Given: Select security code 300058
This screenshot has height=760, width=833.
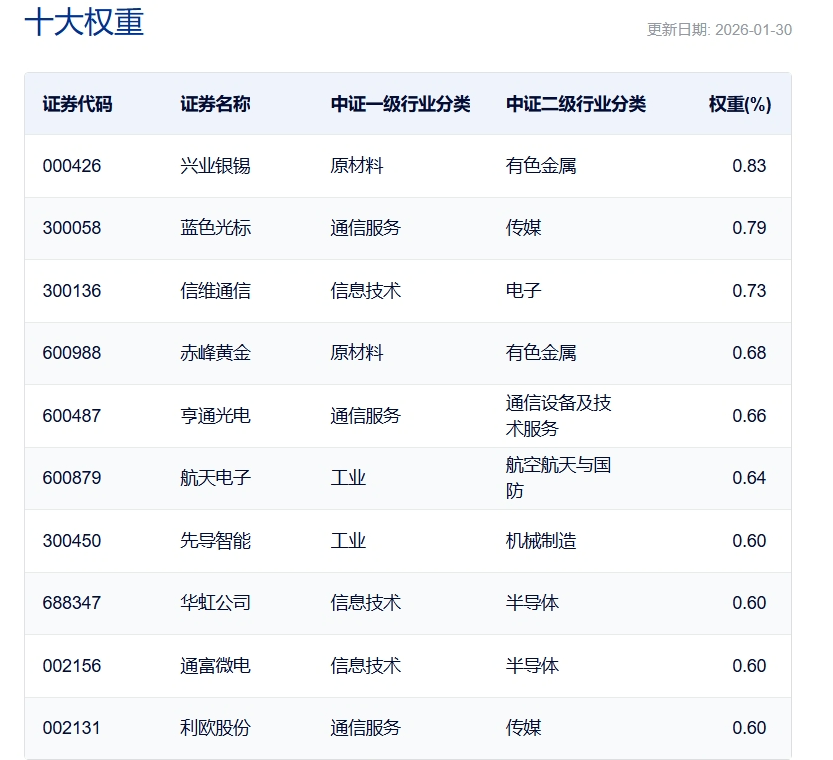Looking at the screenshot, I should 72,228.
